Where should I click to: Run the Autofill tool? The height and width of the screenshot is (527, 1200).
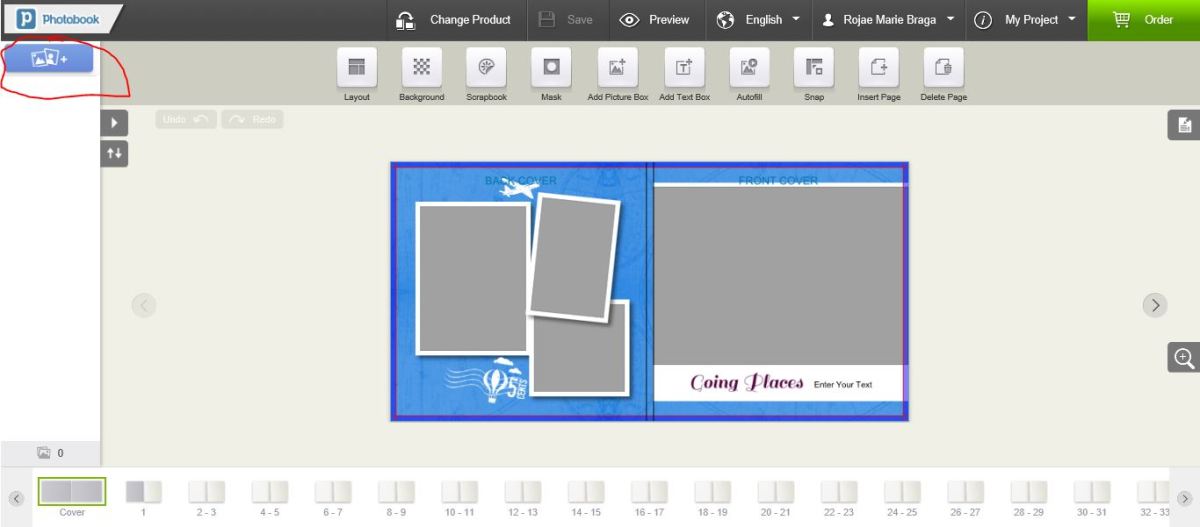(749, 68)
